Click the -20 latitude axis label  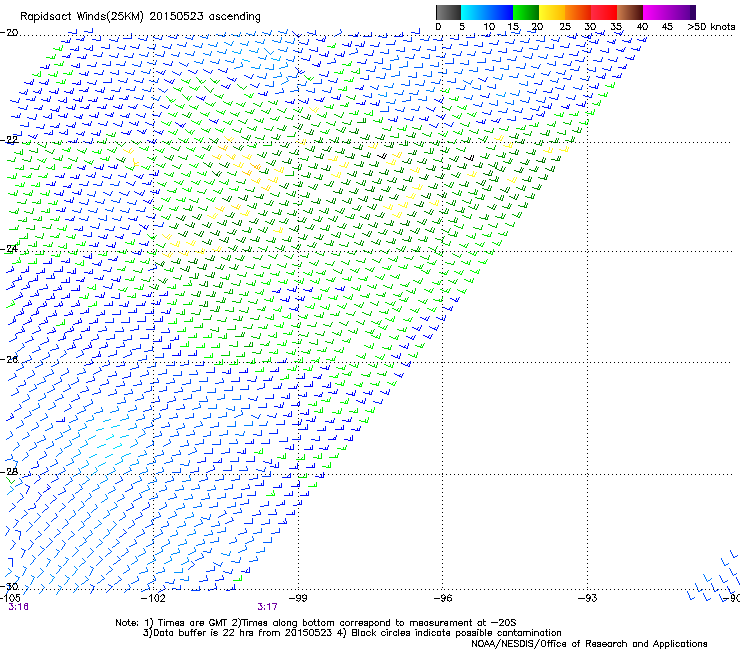[9, 33]
